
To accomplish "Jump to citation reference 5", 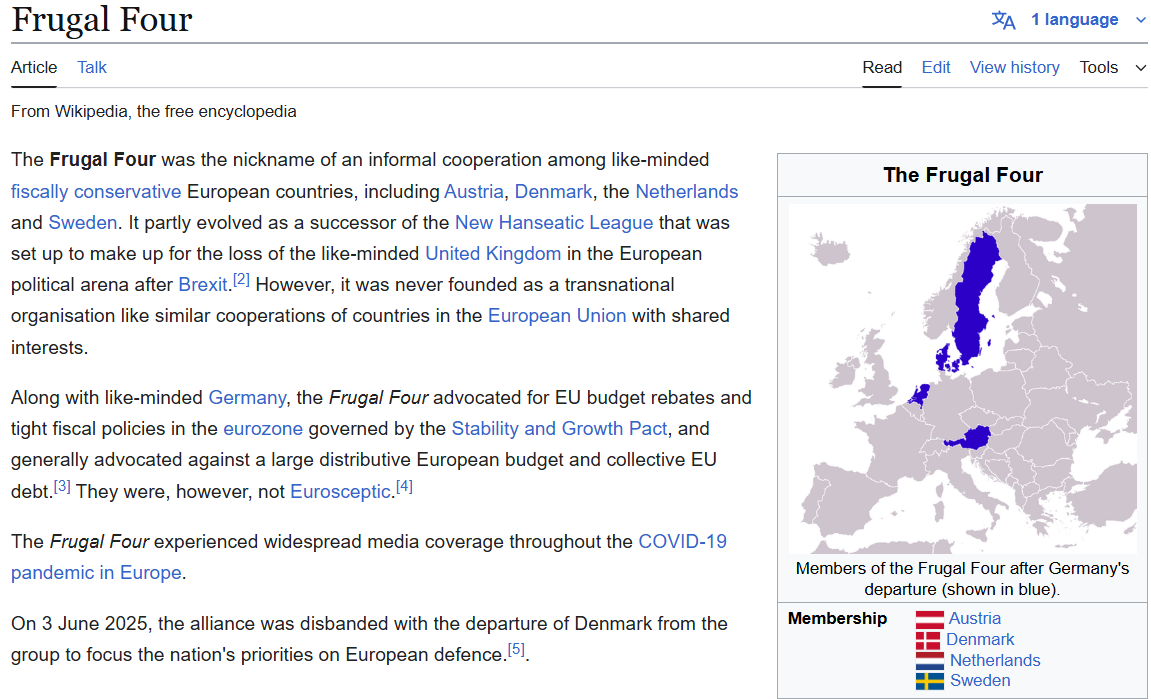I will 516,649.
